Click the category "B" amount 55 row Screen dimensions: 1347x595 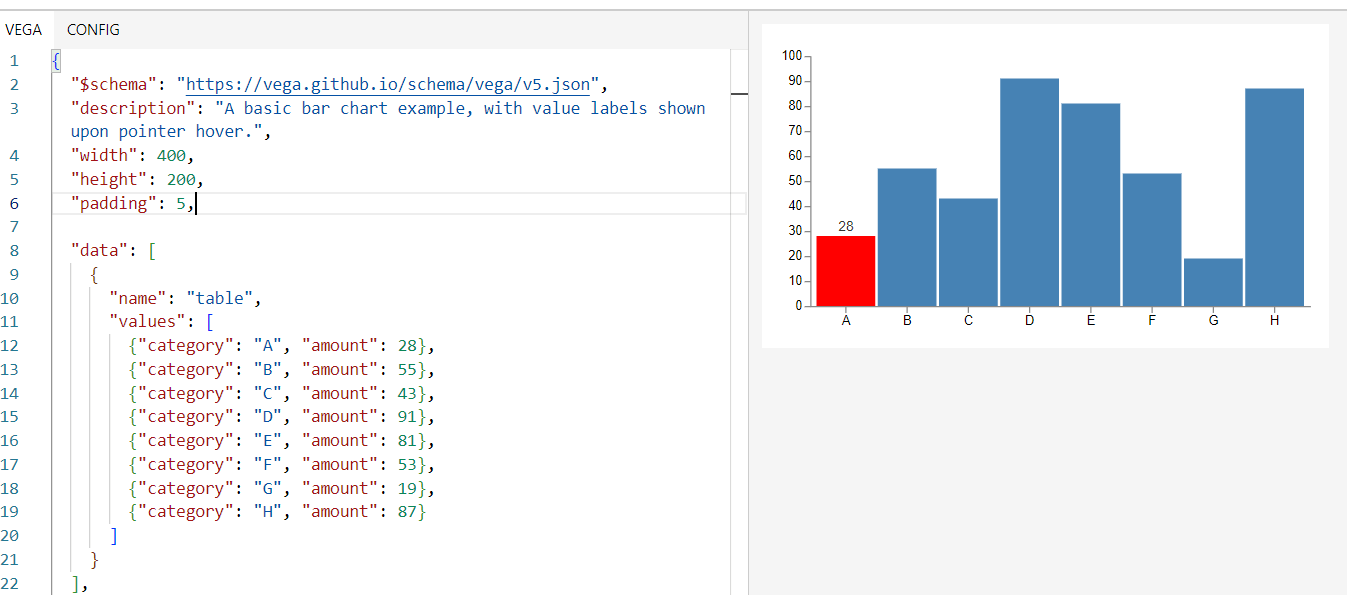[283, 370]
